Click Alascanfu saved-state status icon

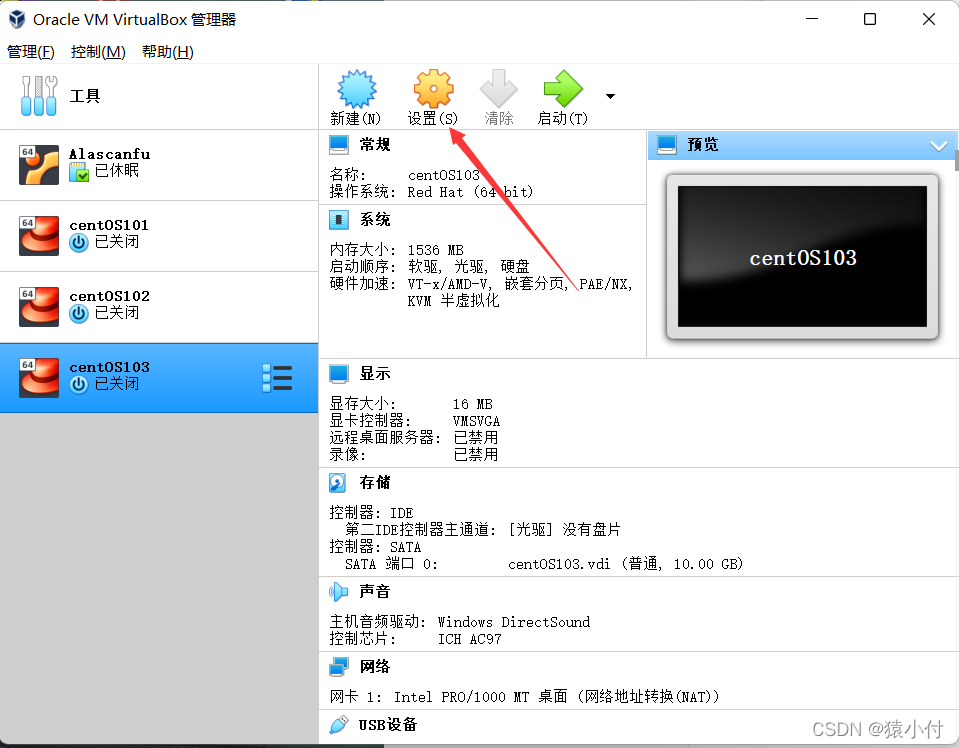click(x=79, y=172)
